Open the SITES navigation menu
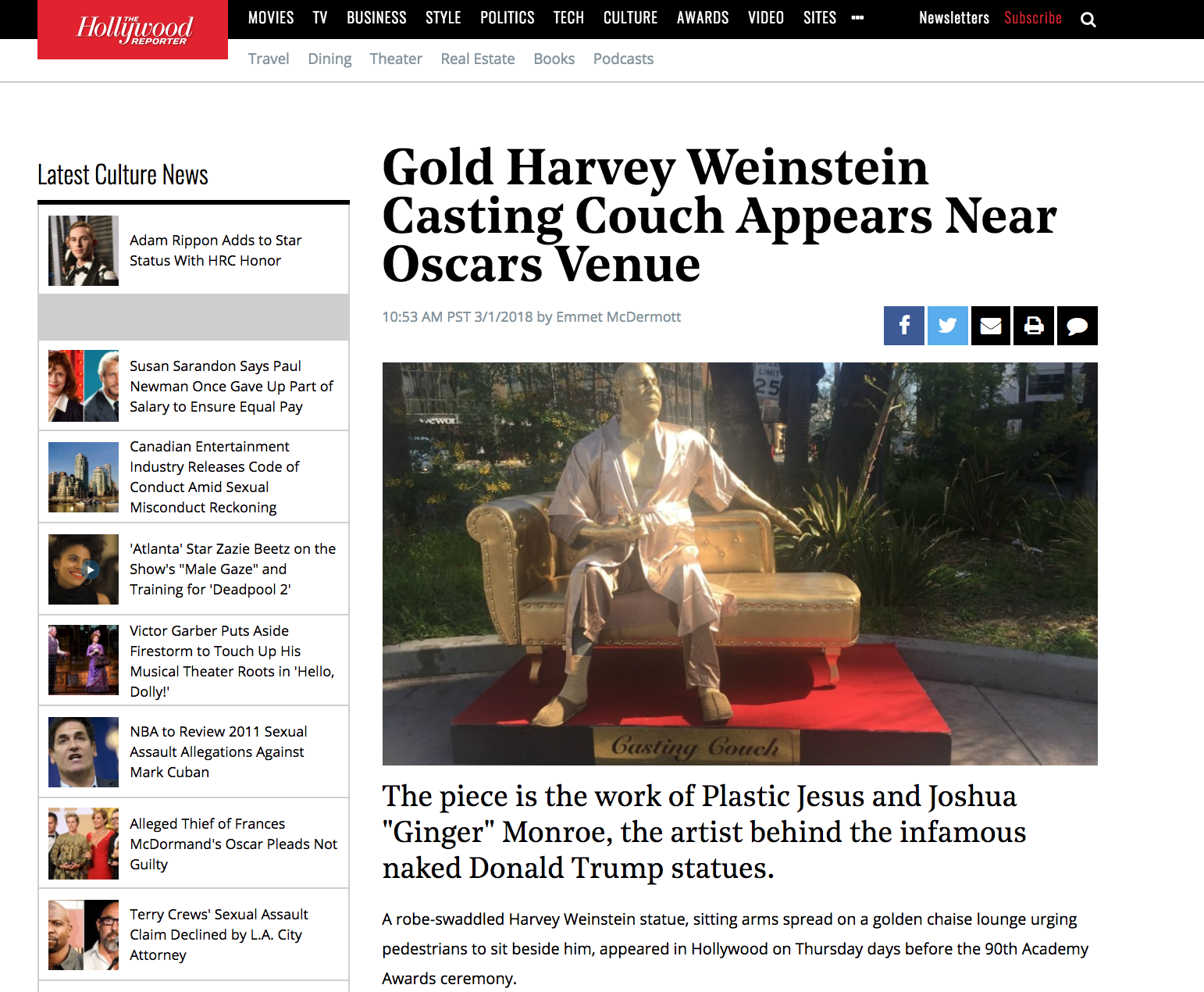The image size is (1204, 992). pyautogui.click(x=819, y=17)
